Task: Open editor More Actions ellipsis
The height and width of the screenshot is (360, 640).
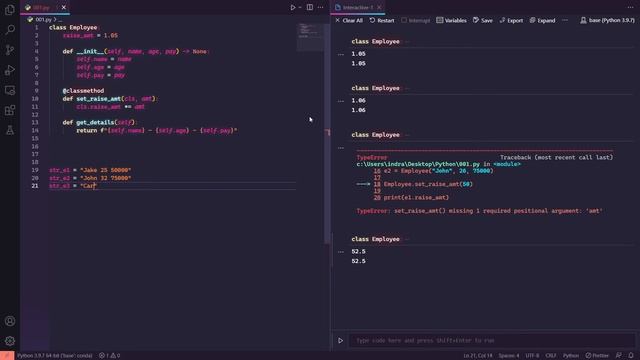Action: [x=320, y=7]
